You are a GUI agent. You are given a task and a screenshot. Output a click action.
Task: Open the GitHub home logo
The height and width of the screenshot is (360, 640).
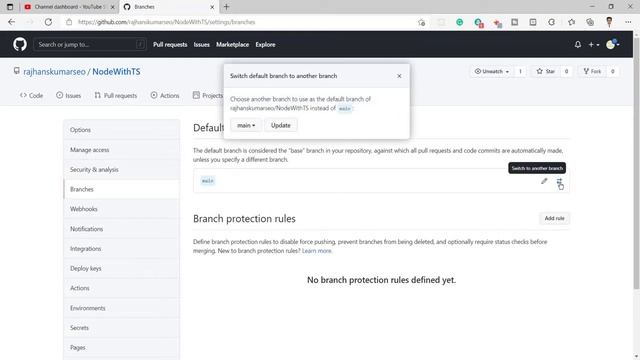point(20,44)
